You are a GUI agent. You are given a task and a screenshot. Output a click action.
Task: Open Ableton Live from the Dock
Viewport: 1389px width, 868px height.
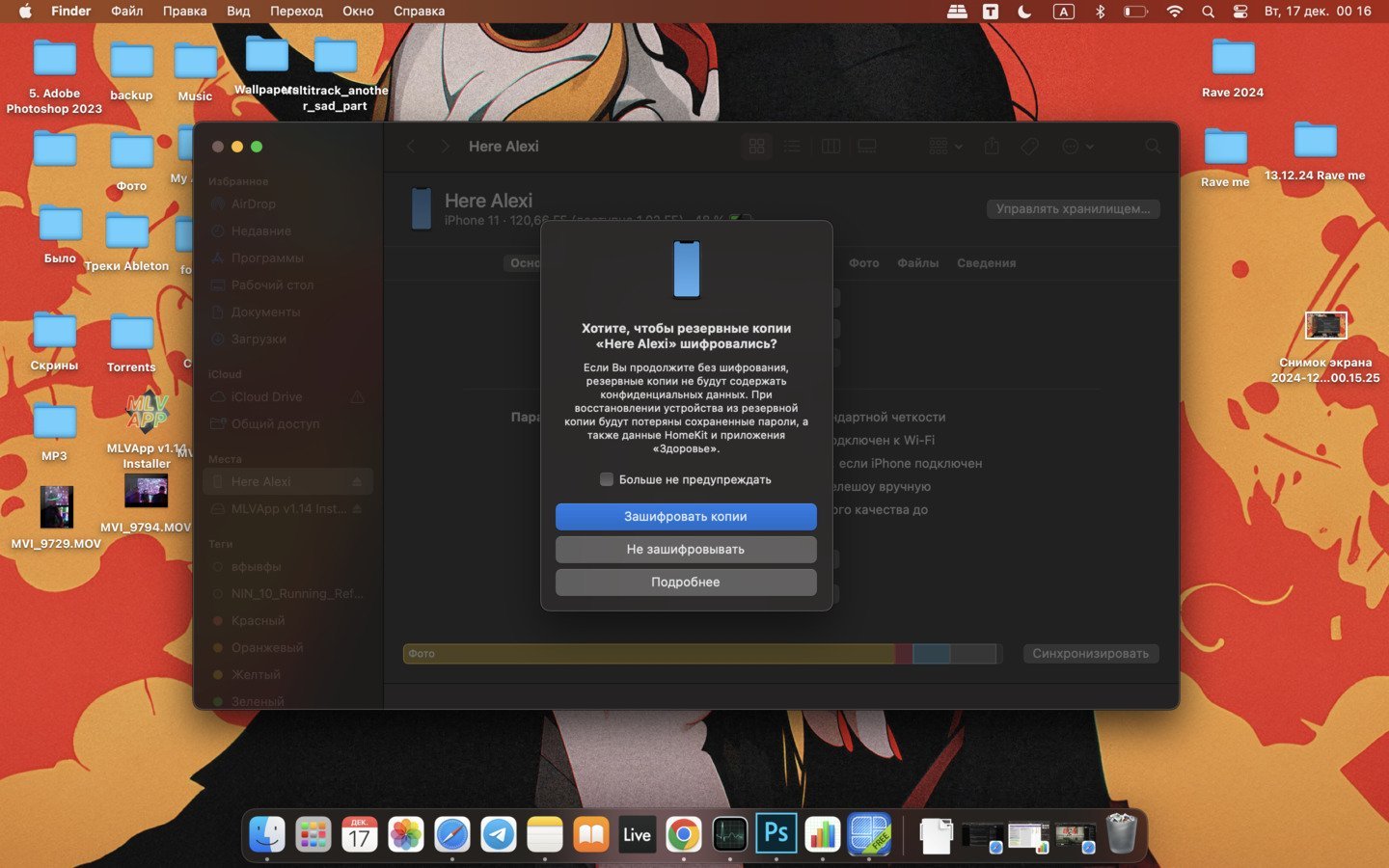pyautogui.click(x=637, y=835)
